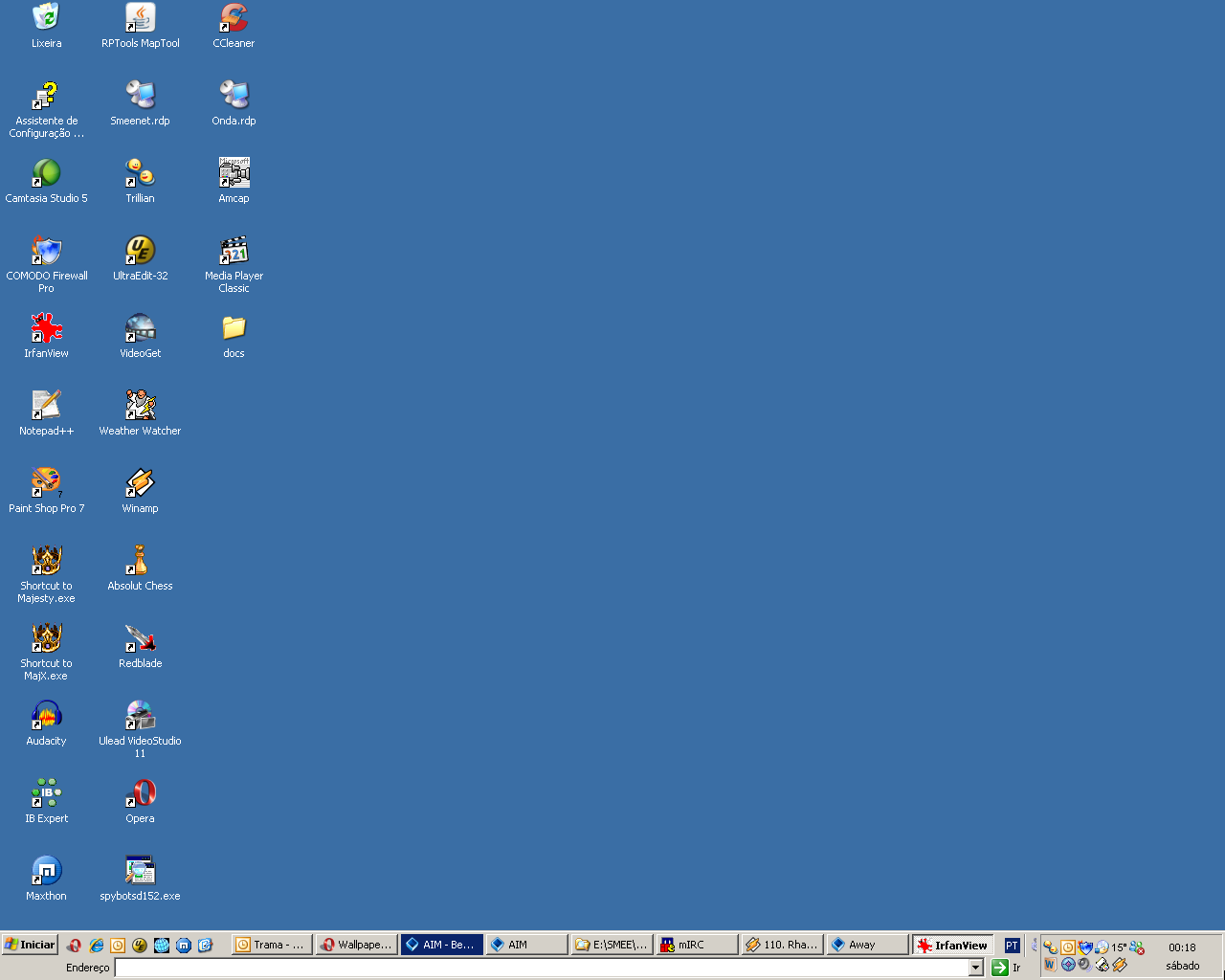Viewport: 1225px width, 980px height.
Task: Switch to E:\SMEE folder taskbar button
Action: coord(612,945)
